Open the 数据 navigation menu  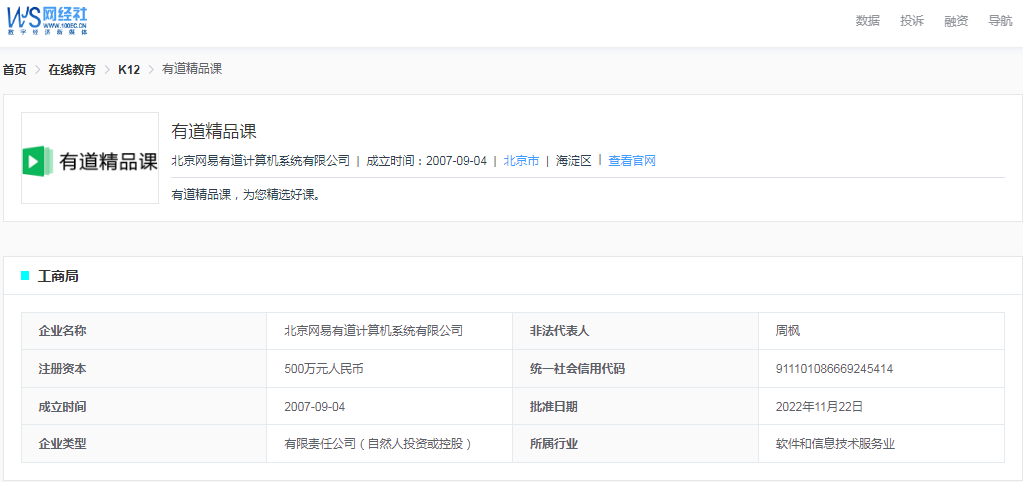pos(867,21)
